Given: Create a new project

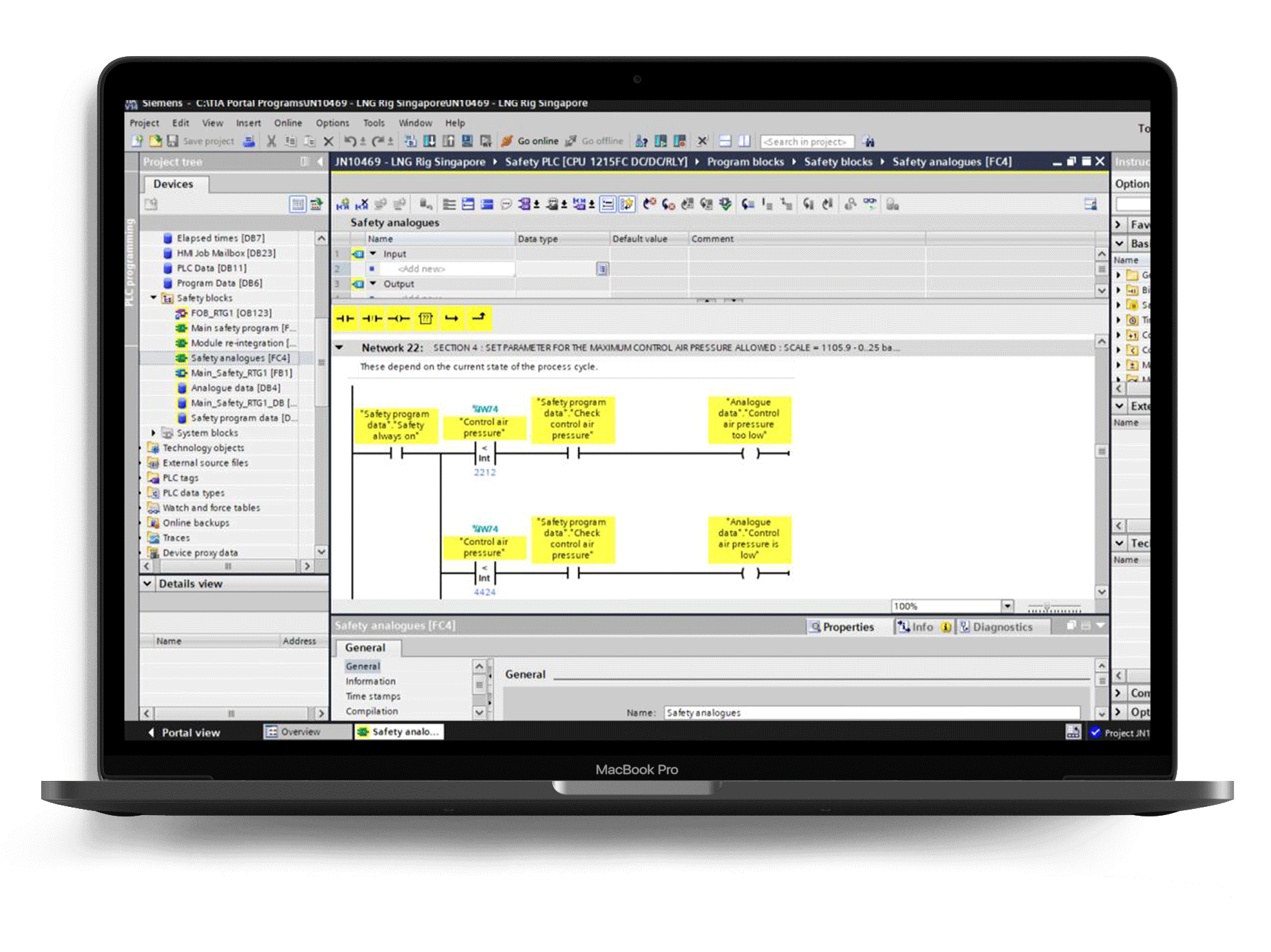Looking at the screenshot, I should (137, 141).
